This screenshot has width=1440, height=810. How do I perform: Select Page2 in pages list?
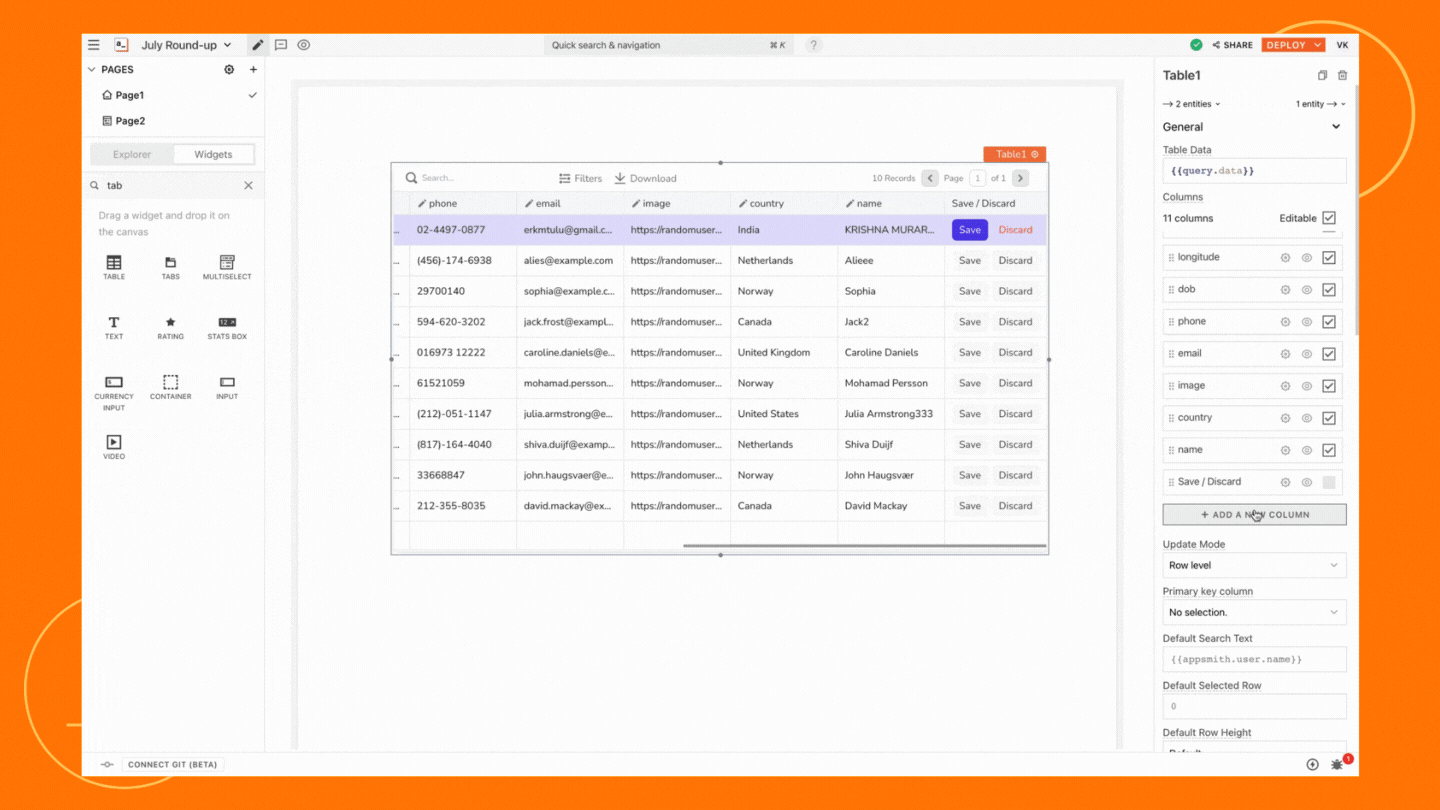(x=130, y=121)
